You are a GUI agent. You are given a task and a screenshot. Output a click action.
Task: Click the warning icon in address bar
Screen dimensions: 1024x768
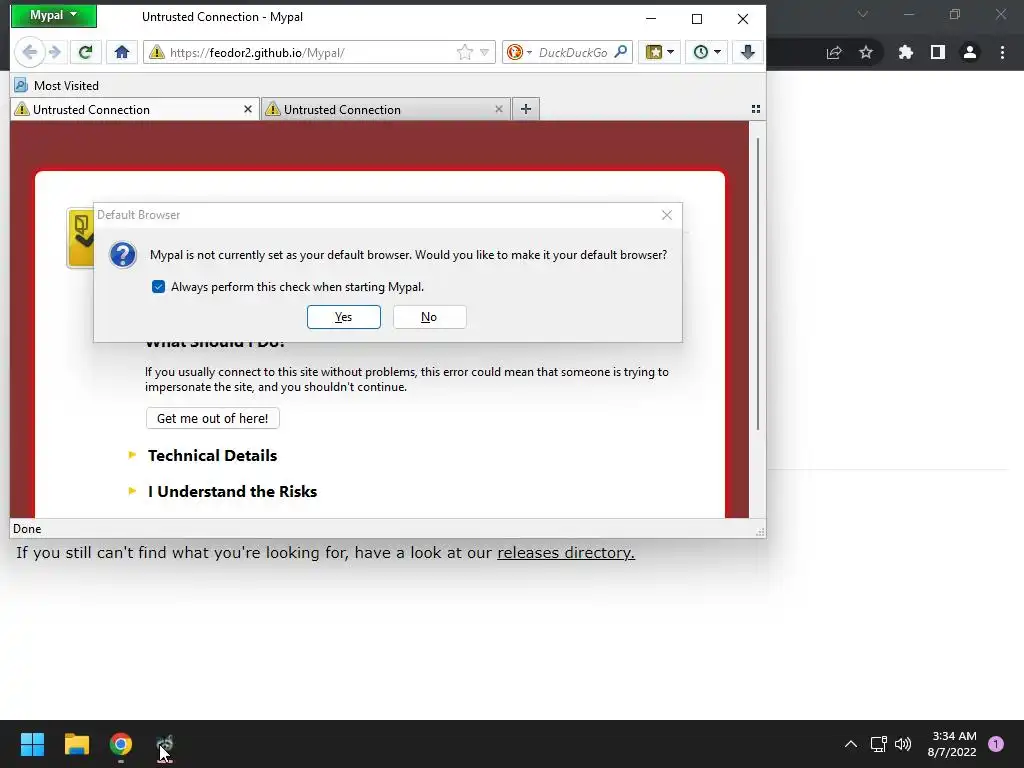[x=157, y=52]
